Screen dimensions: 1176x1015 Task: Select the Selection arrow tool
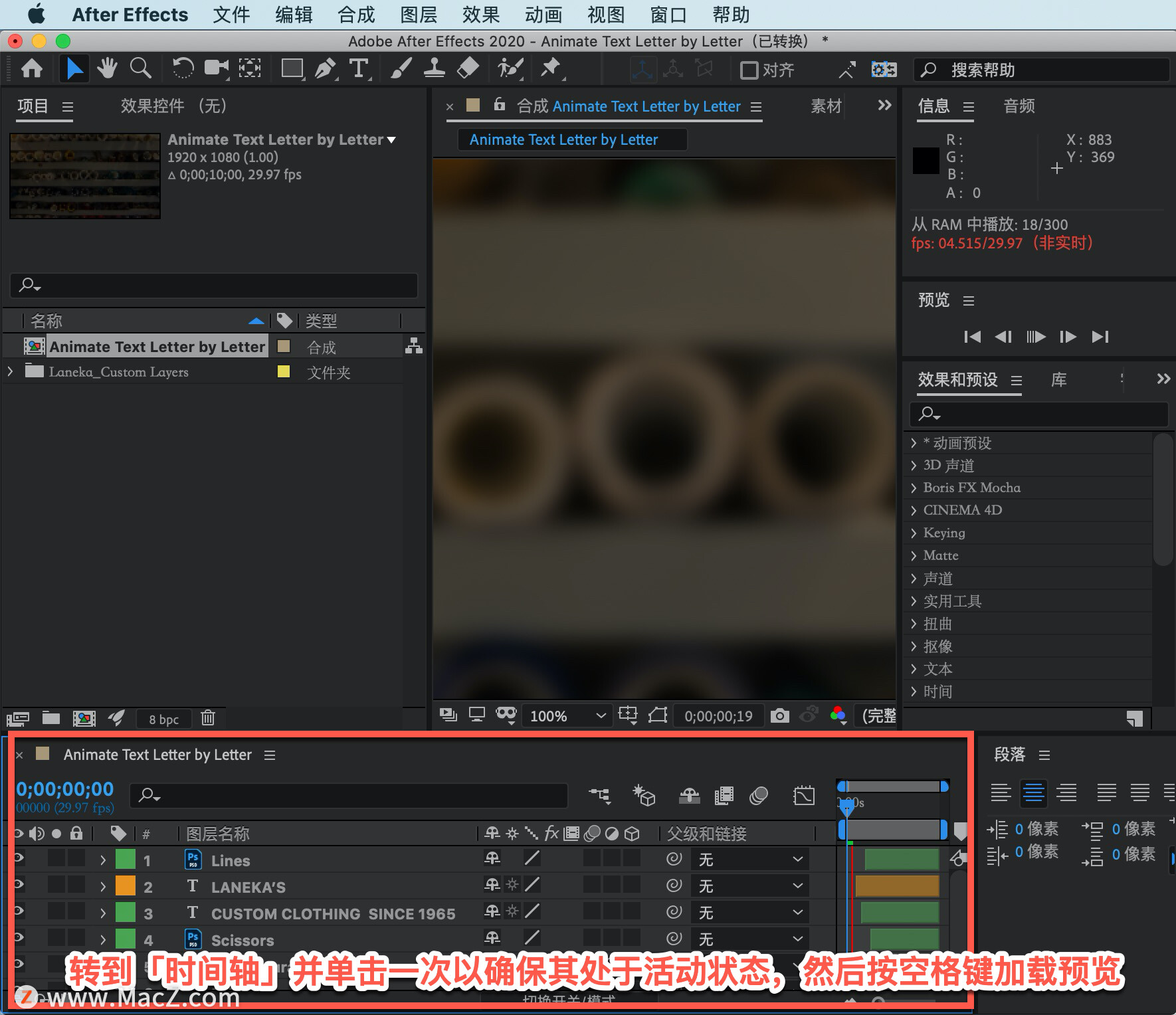pos(74,68)
